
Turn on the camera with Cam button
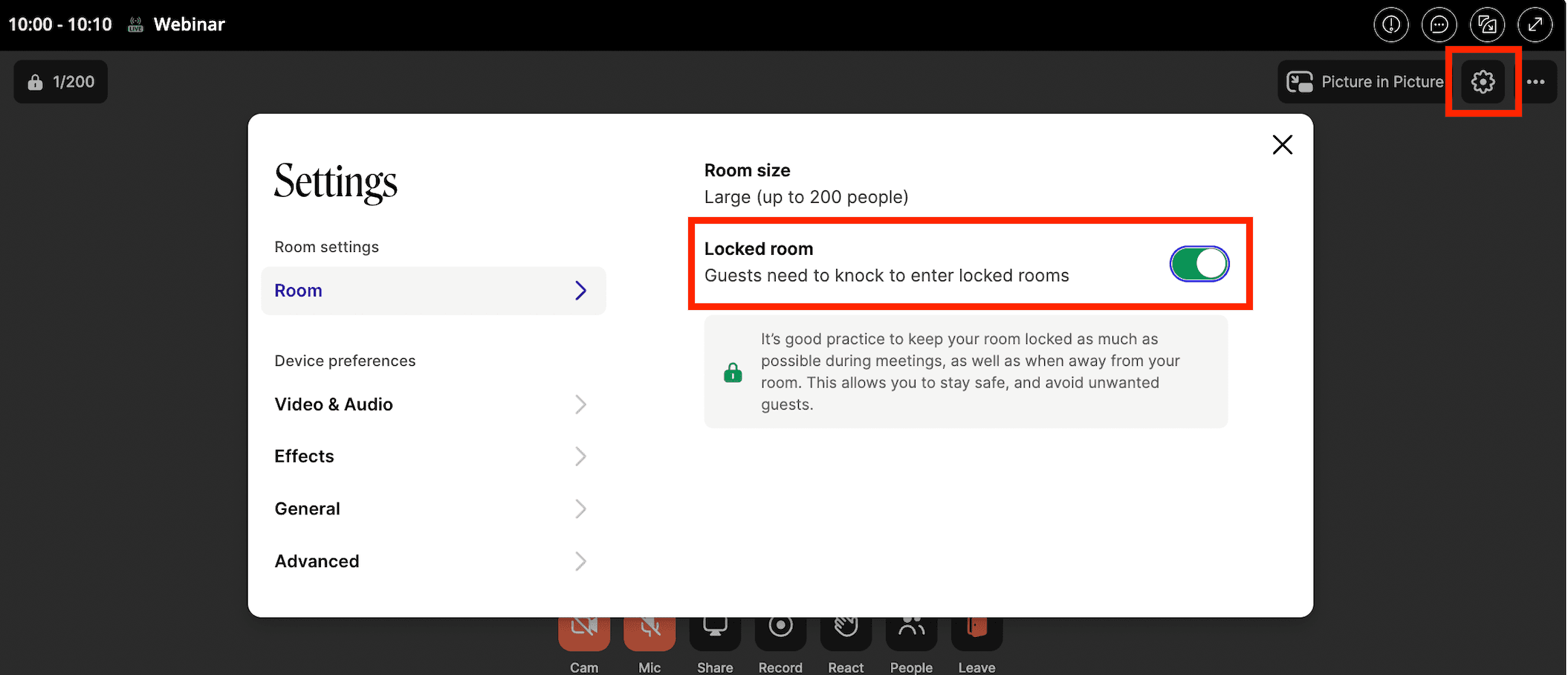[584, 629]
